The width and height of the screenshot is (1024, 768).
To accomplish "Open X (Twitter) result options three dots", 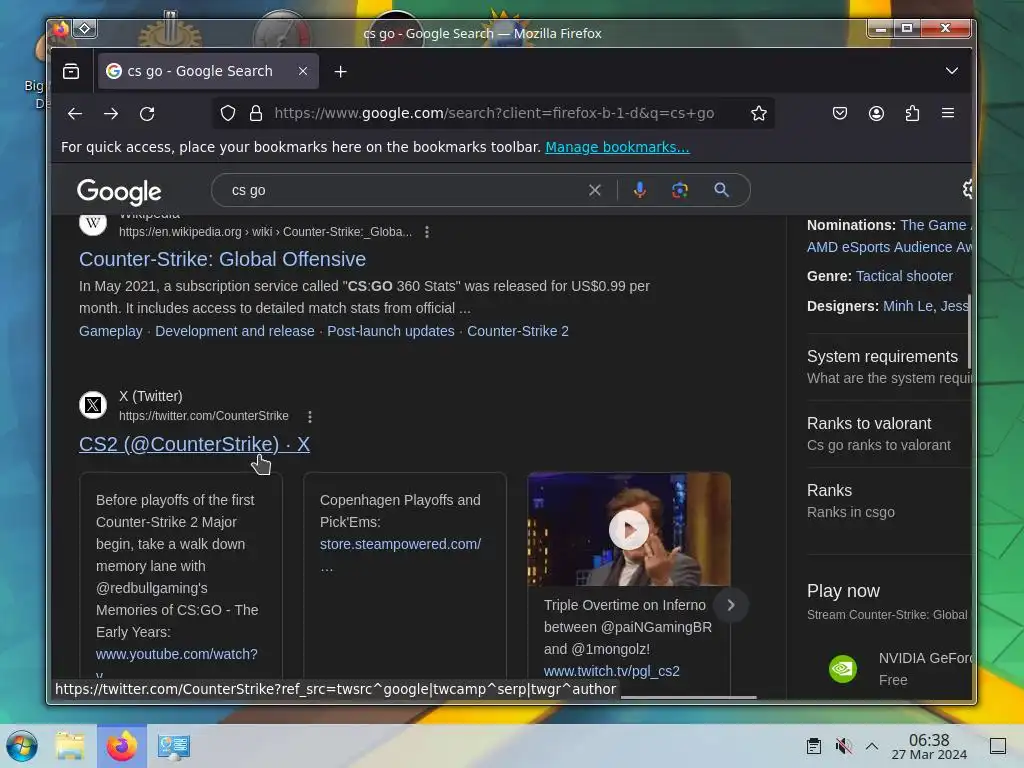I will pyautogui.click(x=310, y=417).
